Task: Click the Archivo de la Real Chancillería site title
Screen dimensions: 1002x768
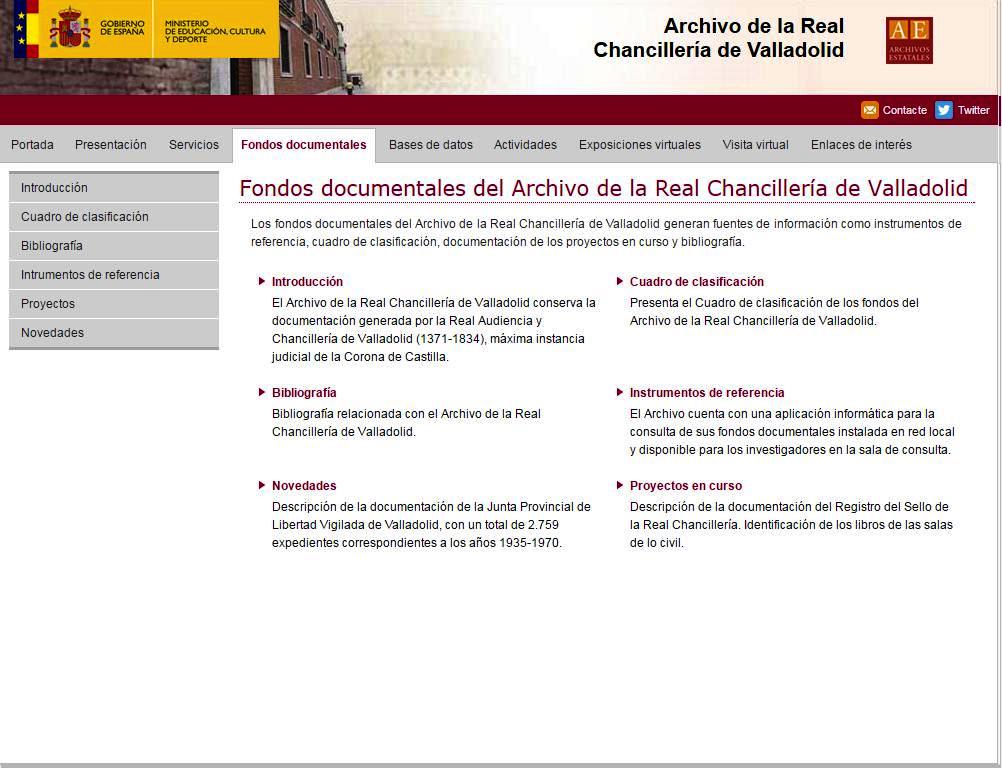Action: point(718,38)
